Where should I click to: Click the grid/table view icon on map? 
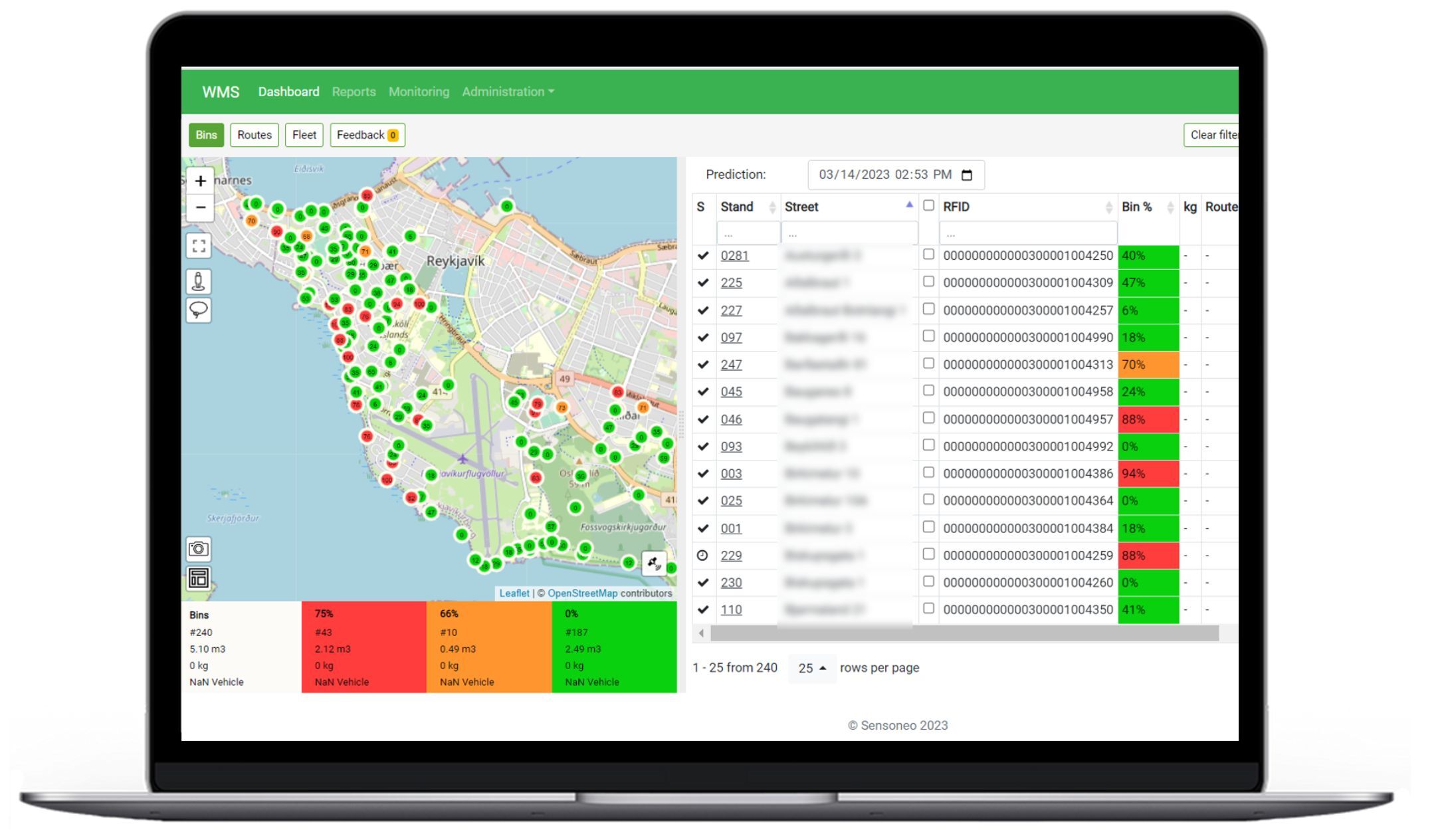click(x=199, y=578)
